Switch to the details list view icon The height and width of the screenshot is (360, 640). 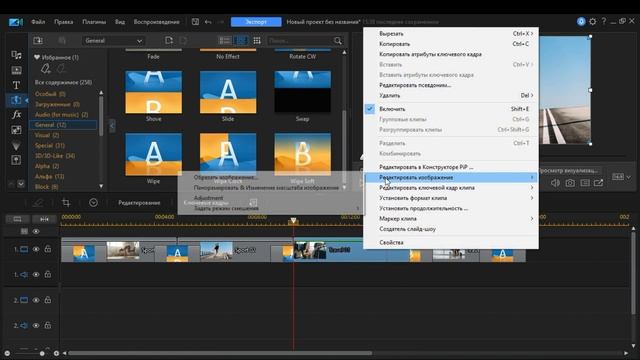click(225, 40)
